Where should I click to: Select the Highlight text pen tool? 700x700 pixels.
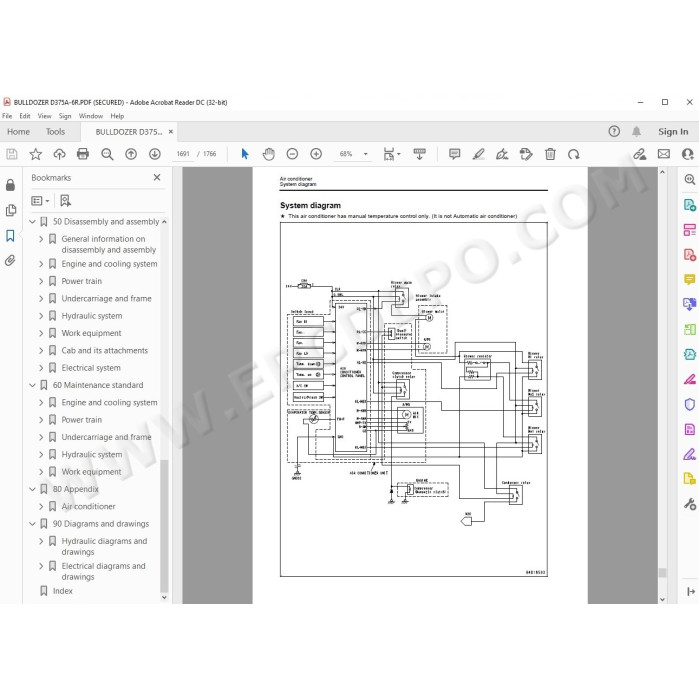pos(479,154)
